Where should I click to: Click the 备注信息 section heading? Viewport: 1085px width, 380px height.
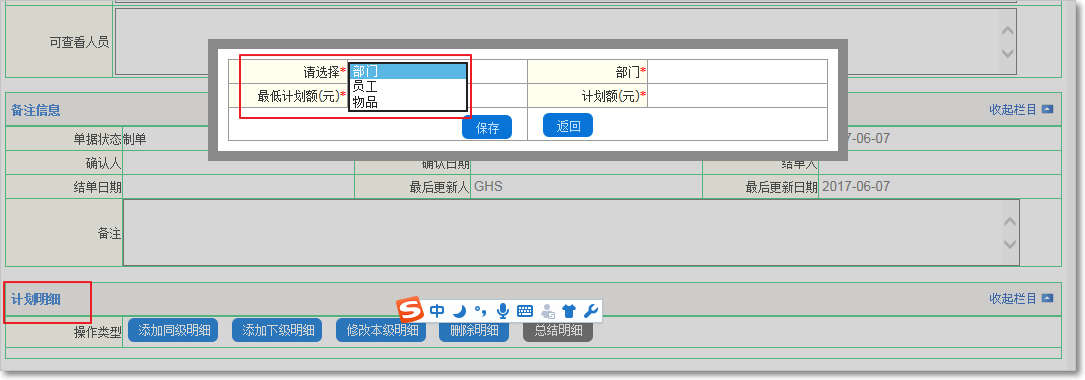pos(35,110)
